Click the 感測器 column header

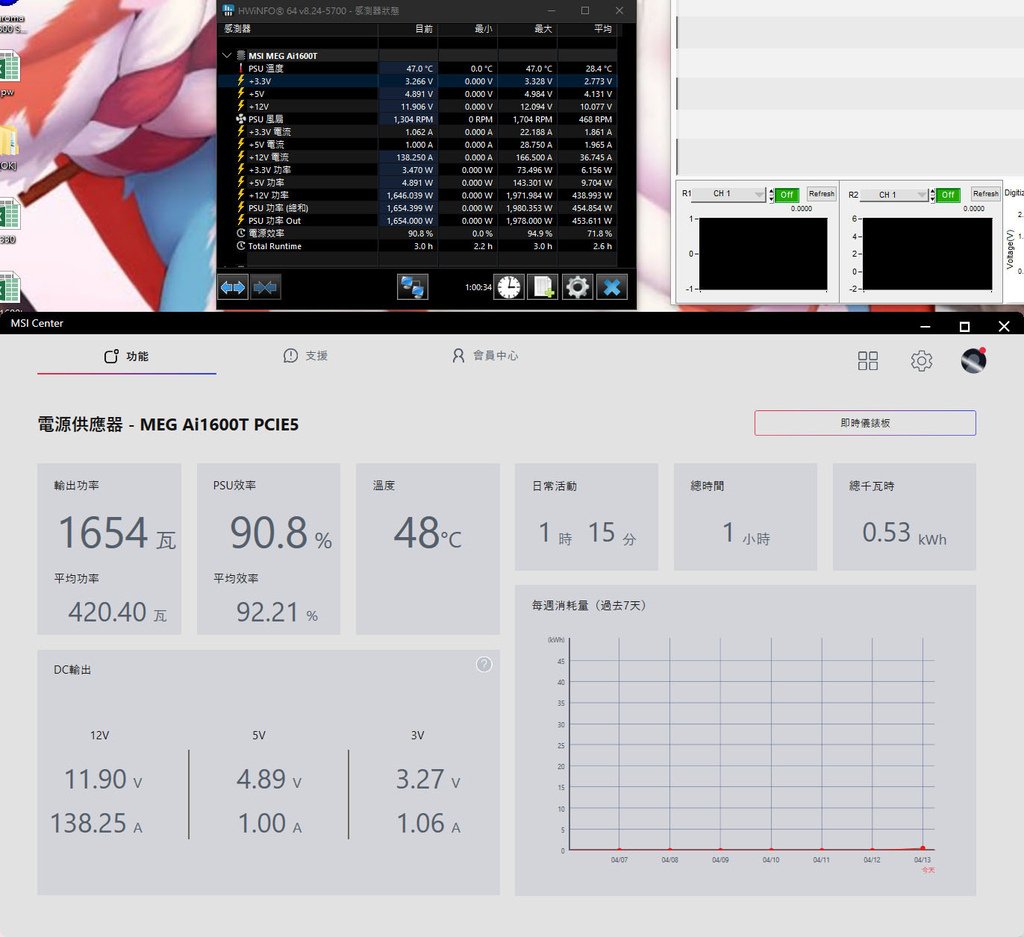299,29
